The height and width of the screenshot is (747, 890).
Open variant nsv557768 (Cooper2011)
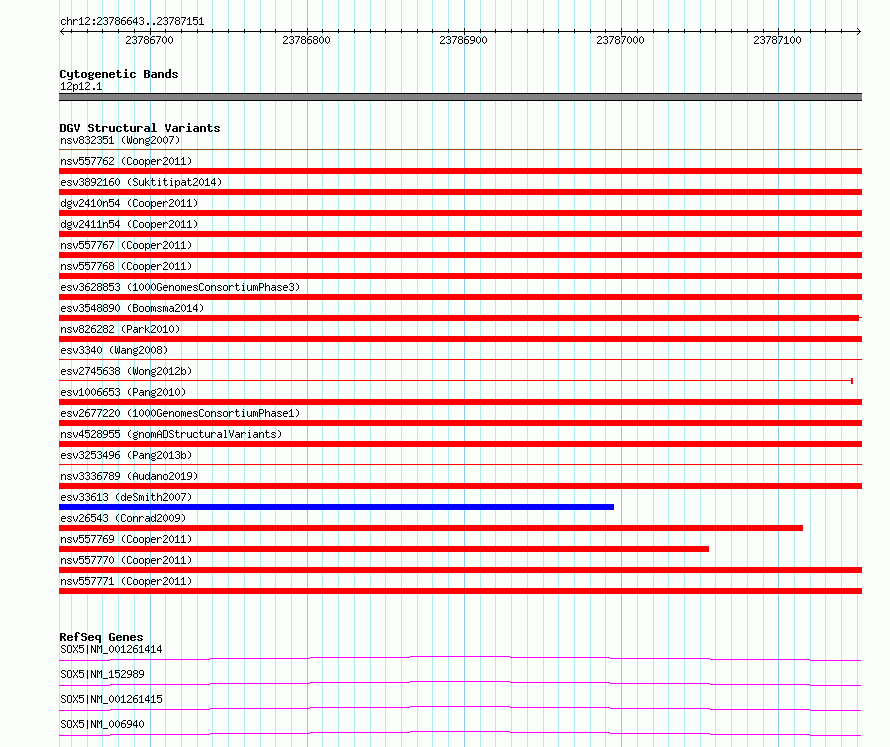coord(126,266)
